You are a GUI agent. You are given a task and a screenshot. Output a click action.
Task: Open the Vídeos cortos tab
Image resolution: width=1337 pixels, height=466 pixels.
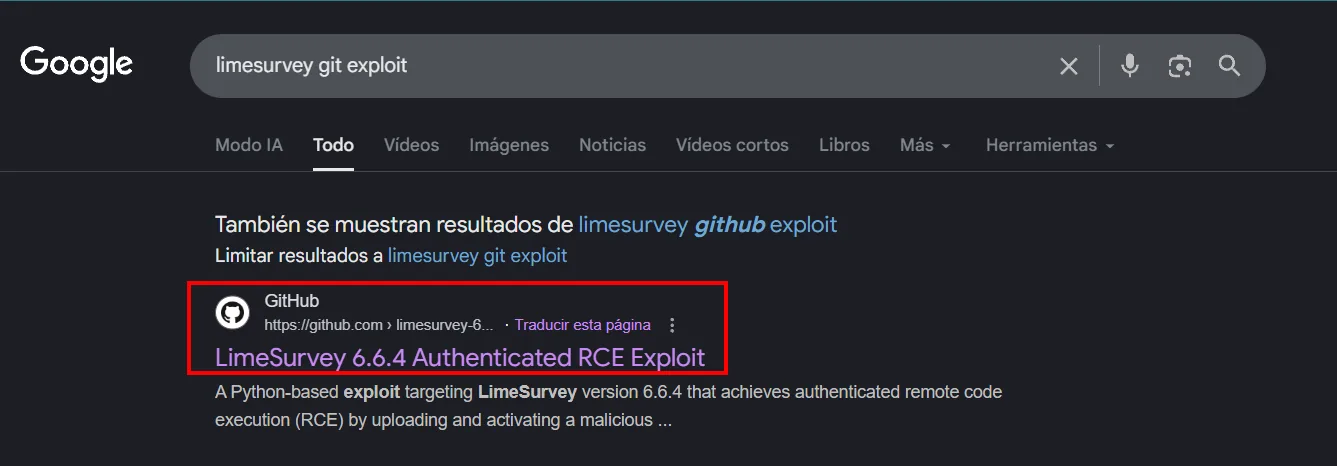pyautogui.click(x=732, y=145)
